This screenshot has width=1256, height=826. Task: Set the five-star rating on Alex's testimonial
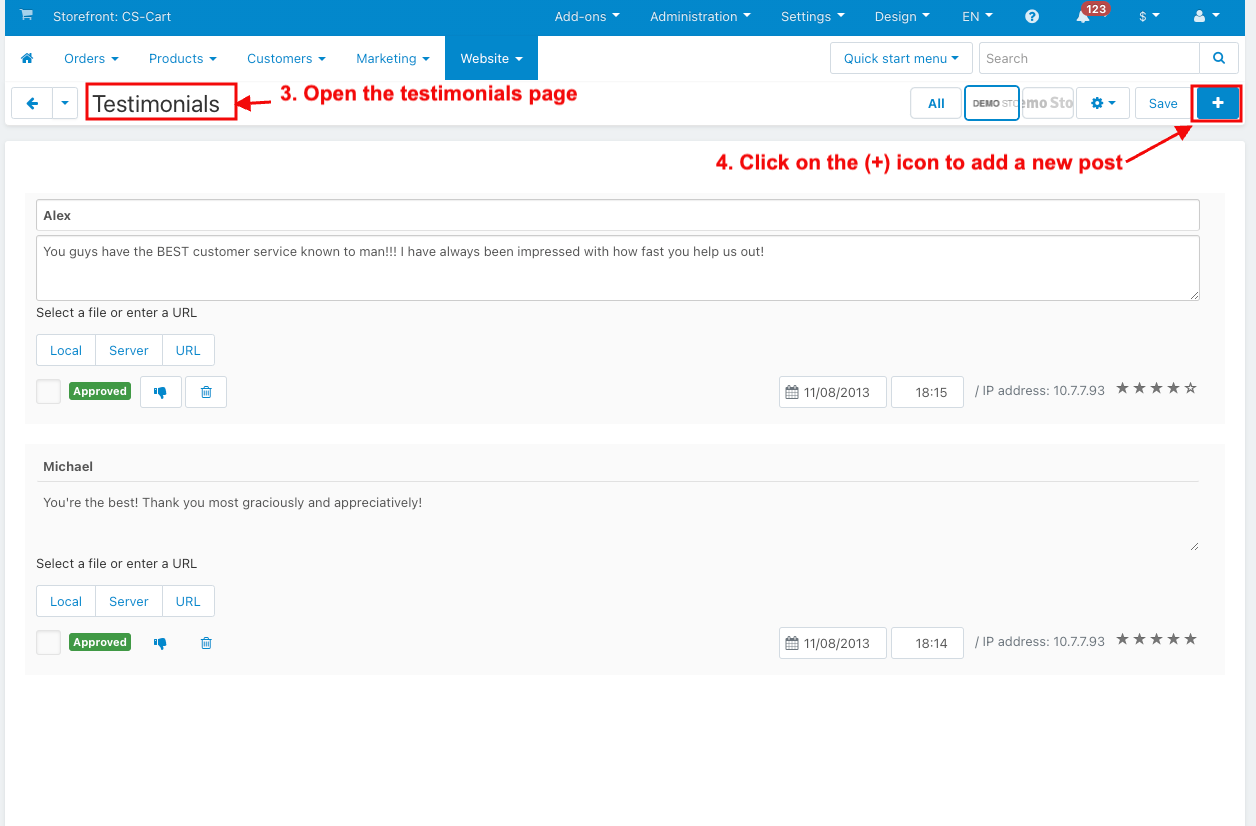1190,388
